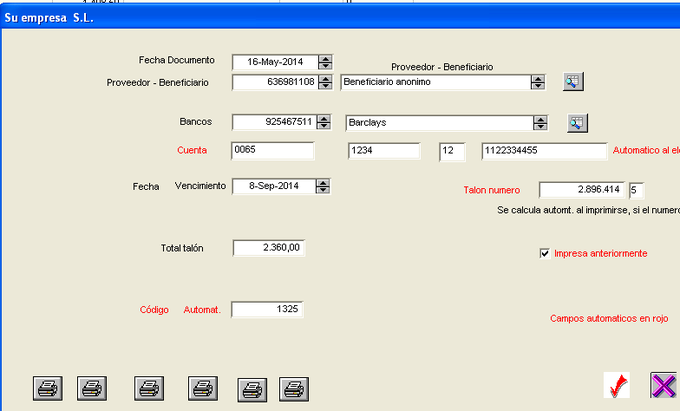Image resolution: width=680 pixels, height=411 pixels.
Task: Click the account number field 1122334455
Action: tap(544, 151)
